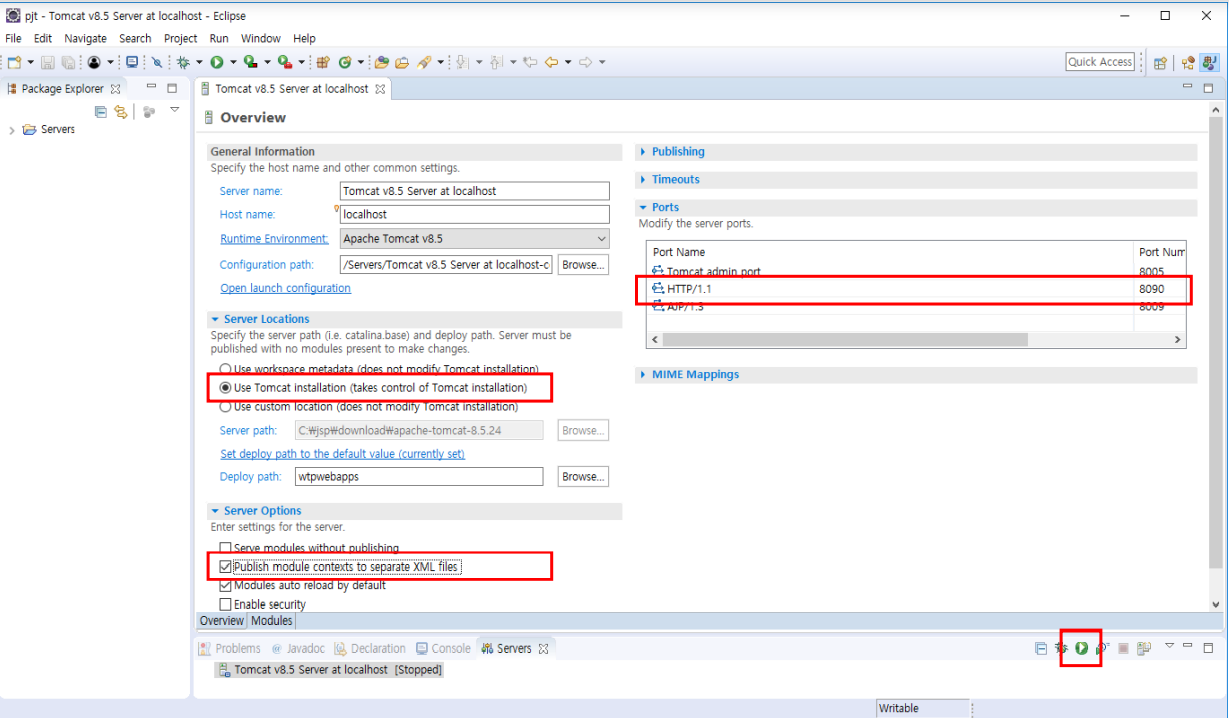Viewport: 1229px width, 718px height.
Task: Click the Server name input field
Action: tap(475, 191)
